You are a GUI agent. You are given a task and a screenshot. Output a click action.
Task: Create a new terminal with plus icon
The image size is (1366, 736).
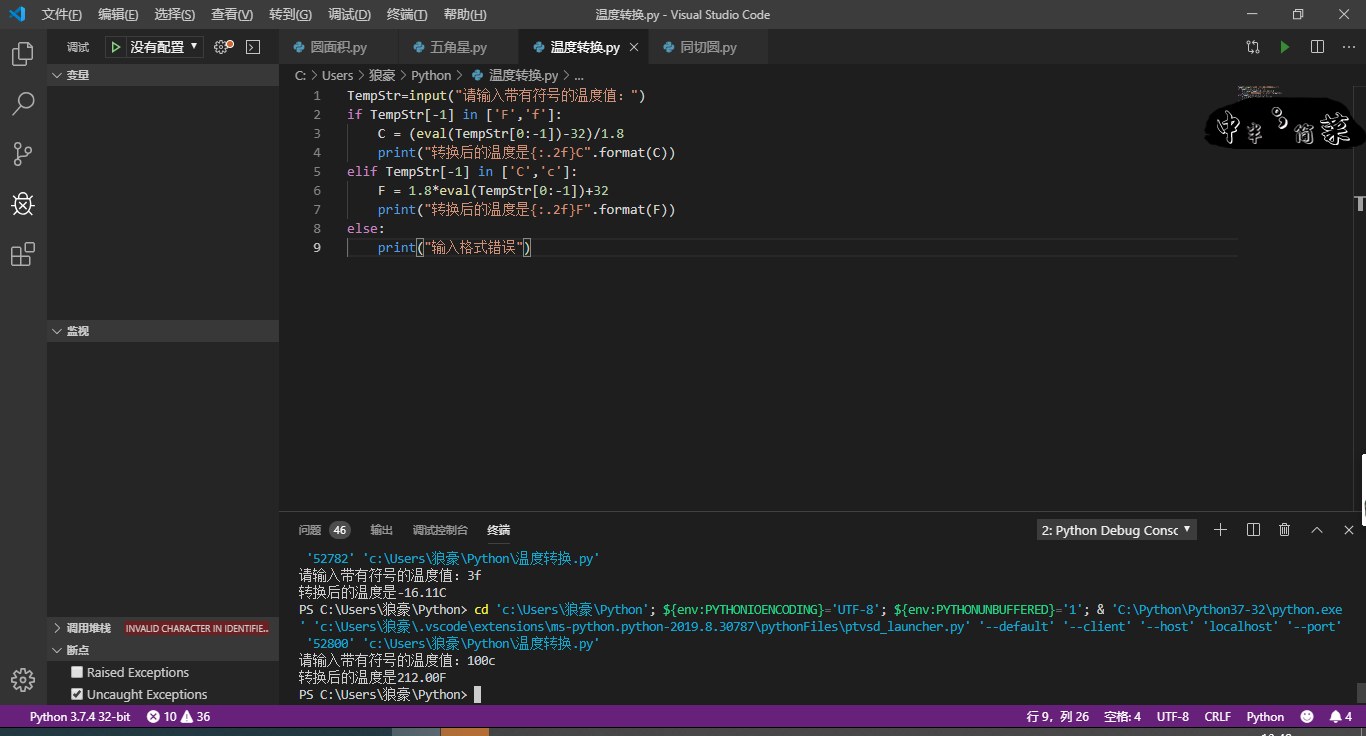tap(1220, 530)
